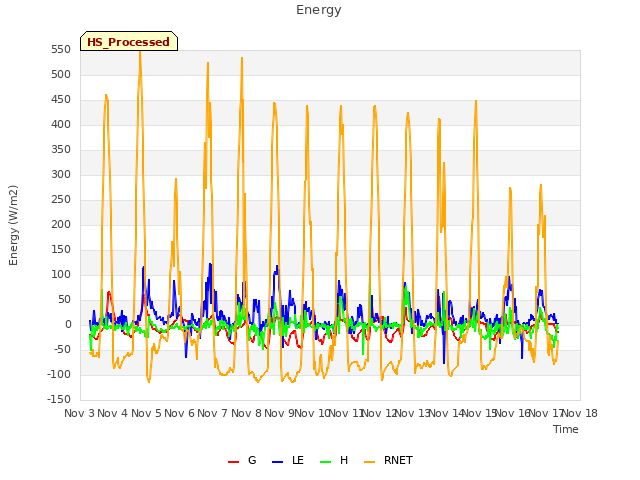Click the 250 y-axis tick label
The image size is (640, 480).
point(61,200)
